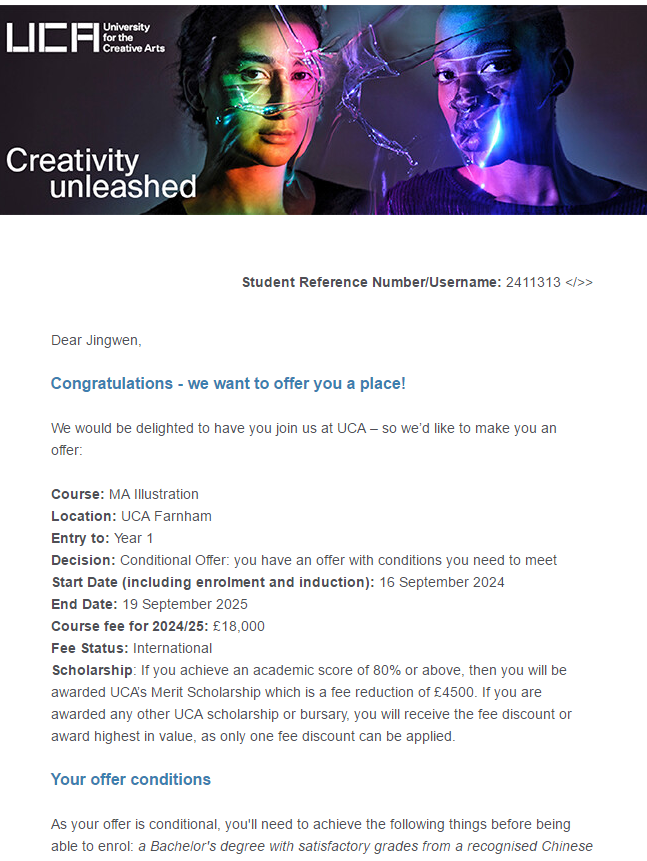
Task: Click the student reference number 2411313
Action: click(533, 282)
